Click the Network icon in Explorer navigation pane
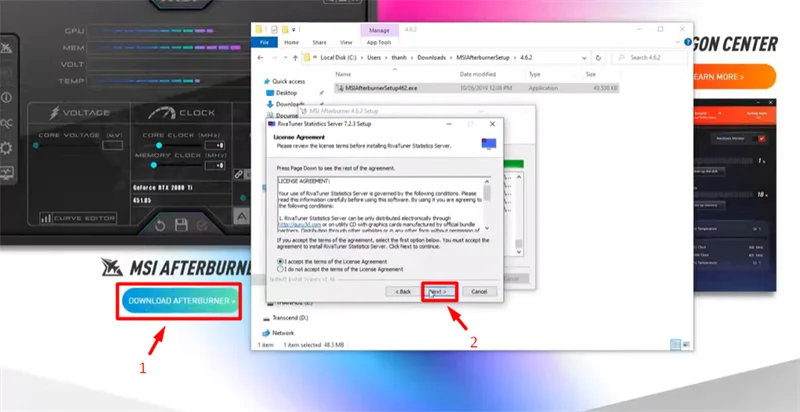Image resolution: width=800 pixels, height=412 pixels. tap(266, 333)
